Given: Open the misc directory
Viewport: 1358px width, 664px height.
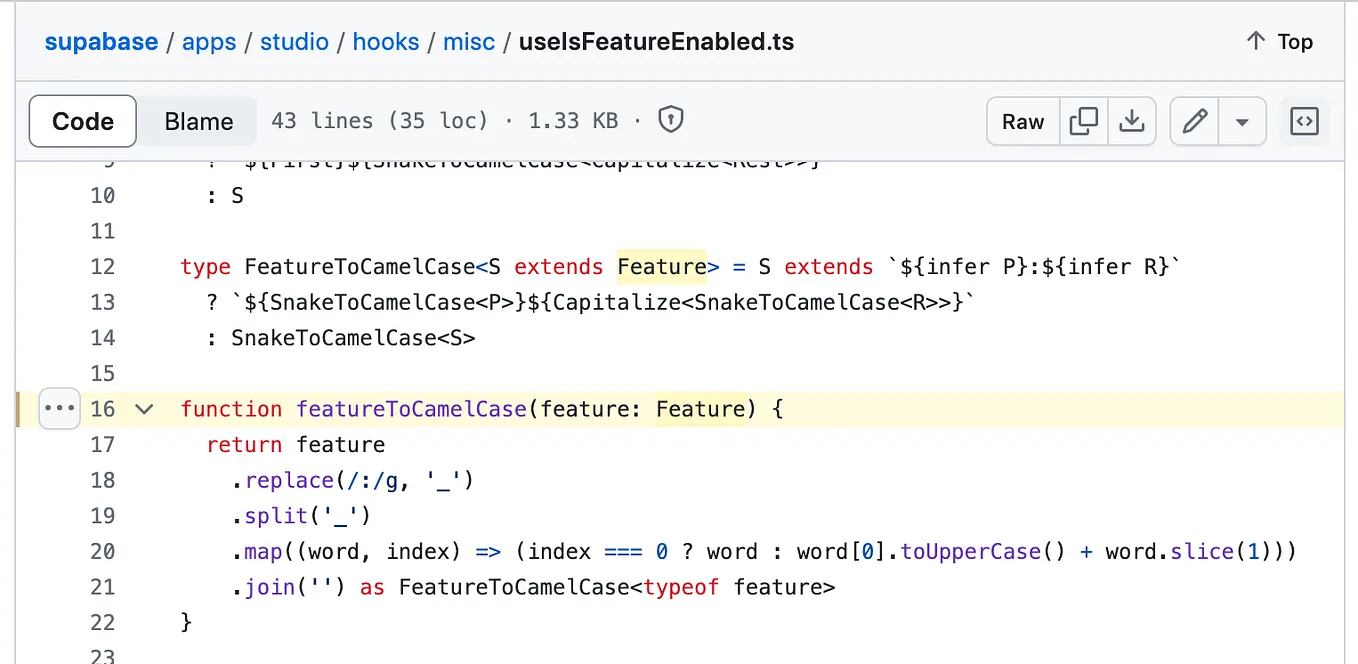Looking at the screenshot, I should 469,41.
